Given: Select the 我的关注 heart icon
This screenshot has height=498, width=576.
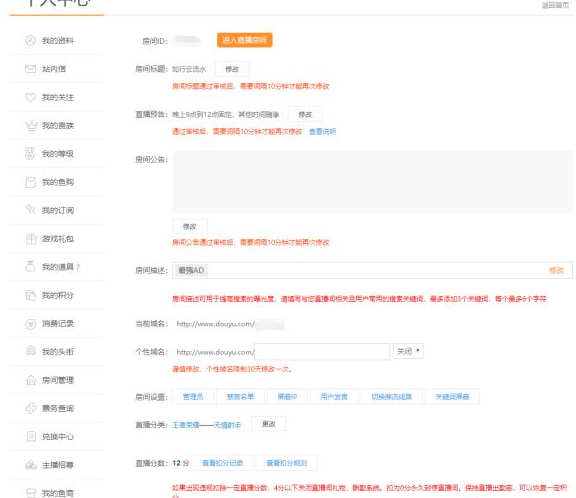Looking at the screenshot, I should [x=30, y=97].
